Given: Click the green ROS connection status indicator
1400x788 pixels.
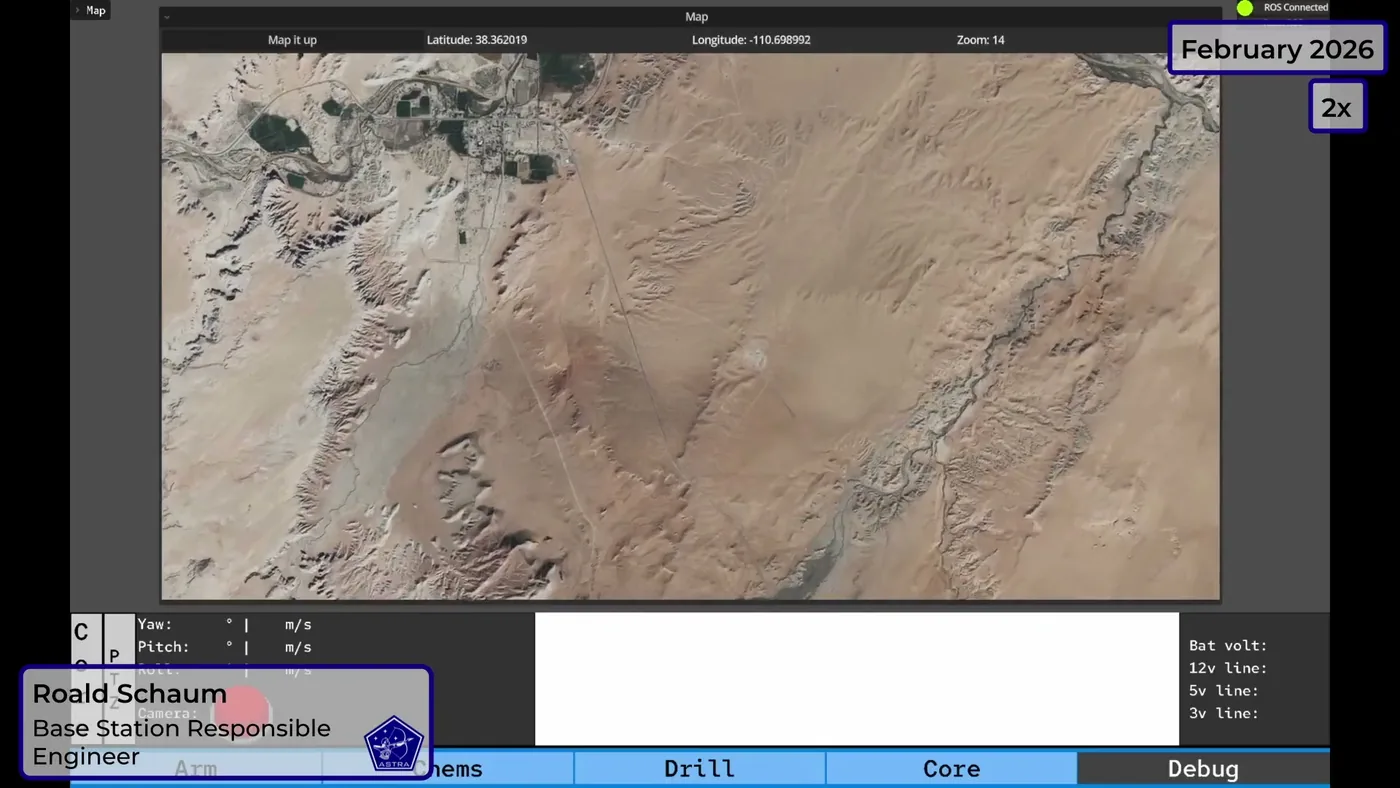Looking at the screenshot, I should tap(1245, 8).
